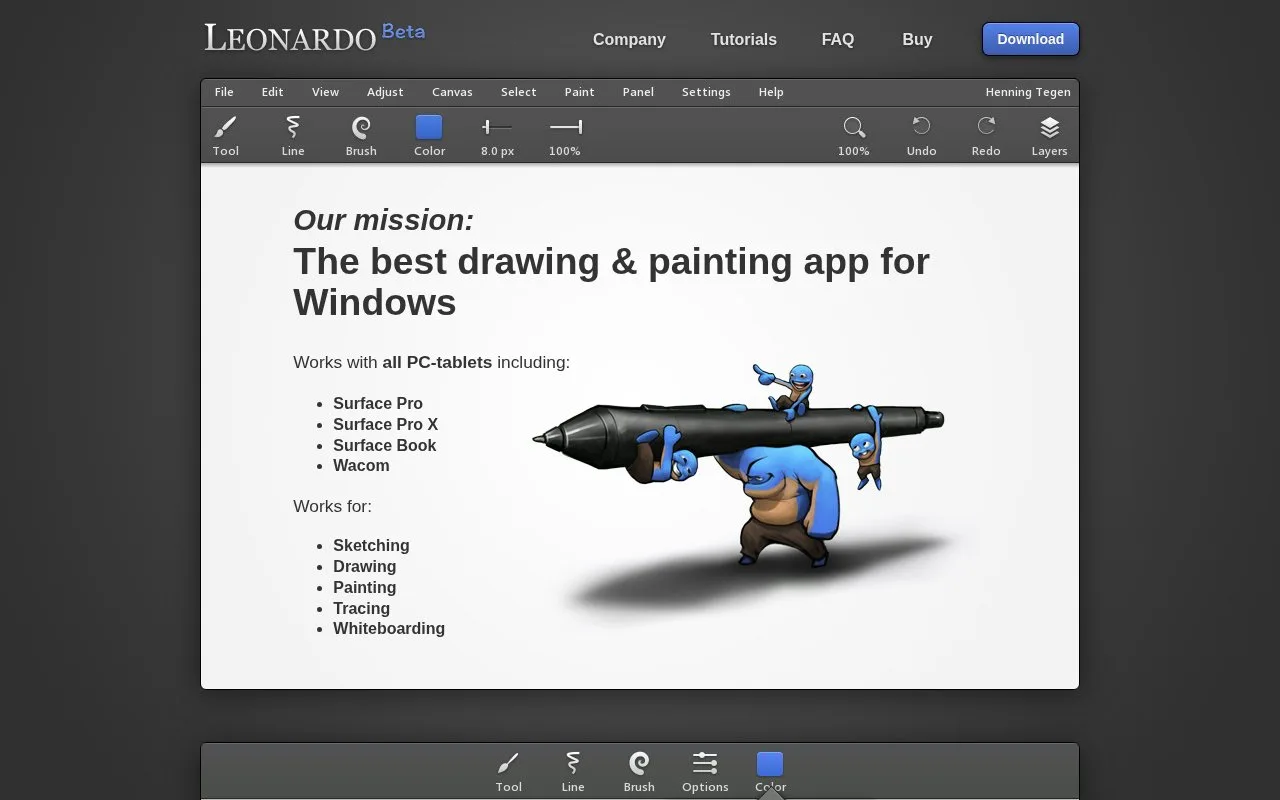1280x800 pixels.
Task: Click the Line icon in the lower toolbar
Action: pyautogui.click(x=573, y=764)
